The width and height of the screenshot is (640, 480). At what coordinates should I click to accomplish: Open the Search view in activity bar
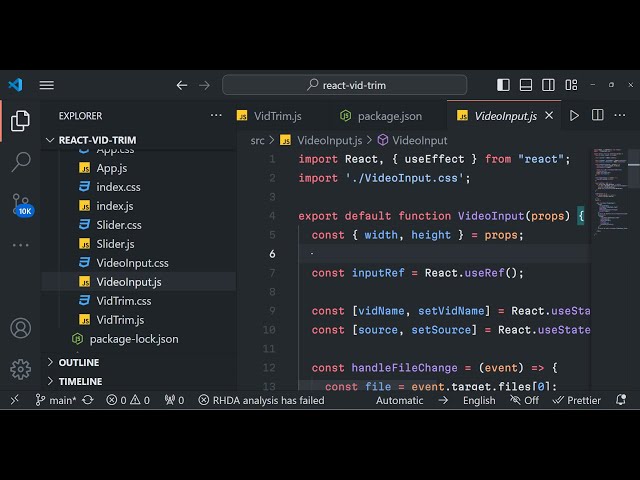20,162
